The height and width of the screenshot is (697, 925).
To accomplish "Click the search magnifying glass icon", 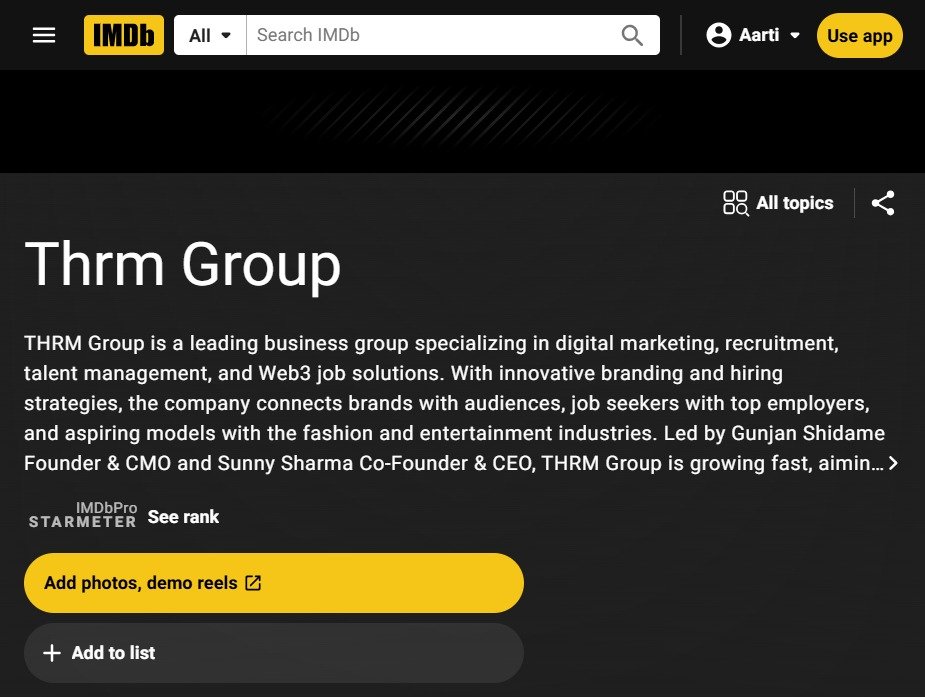I will [632, 34].
